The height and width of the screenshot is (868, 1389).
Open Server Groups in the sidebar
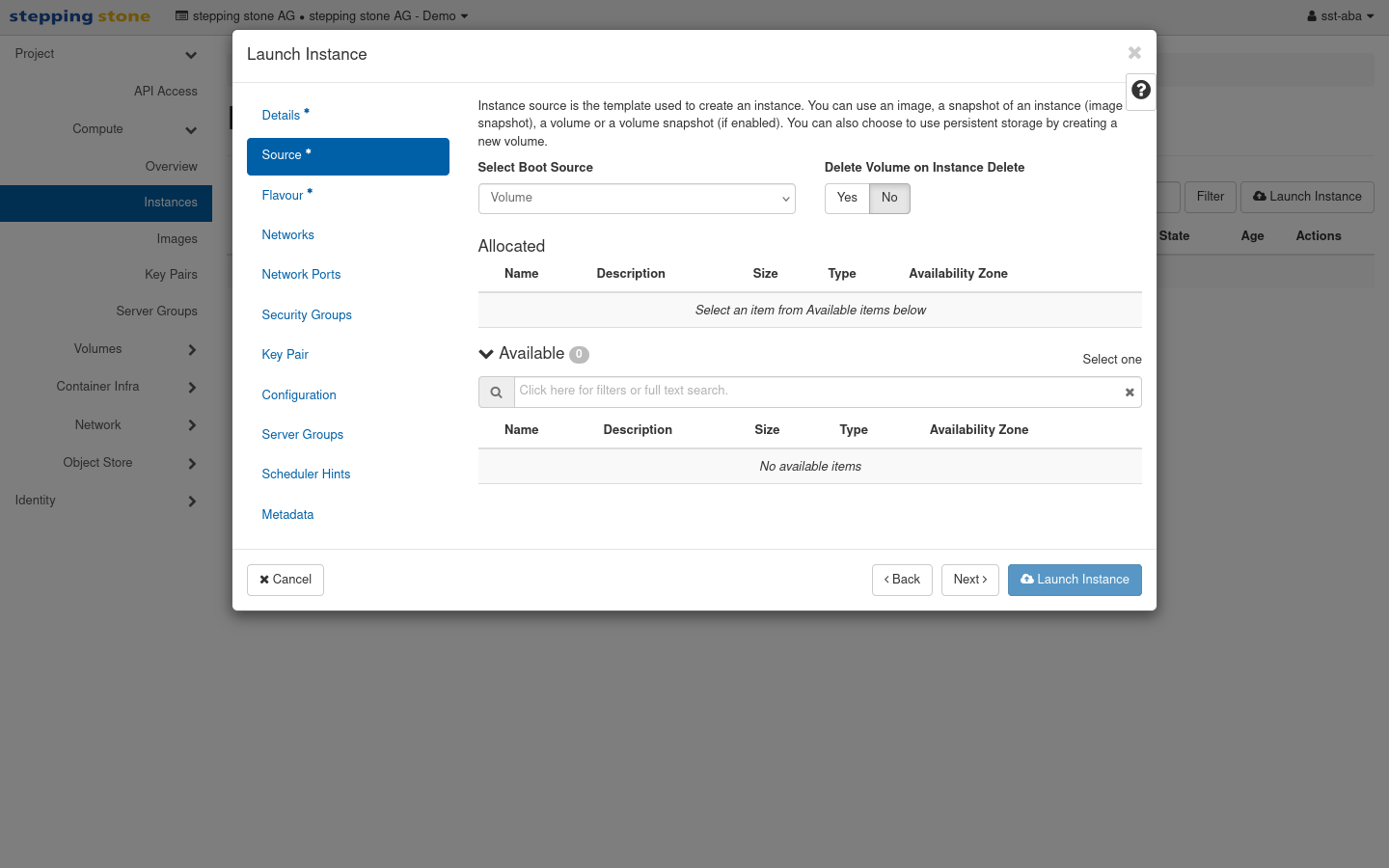[x=106, y=312]
